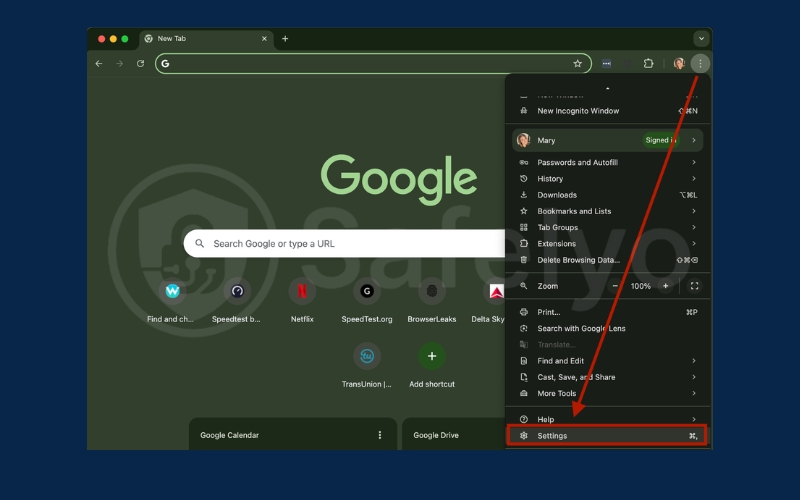This screenshot has height=500, width=800.
Task: Click the Google Calendar card title
Action: click(x=230, y=435)
